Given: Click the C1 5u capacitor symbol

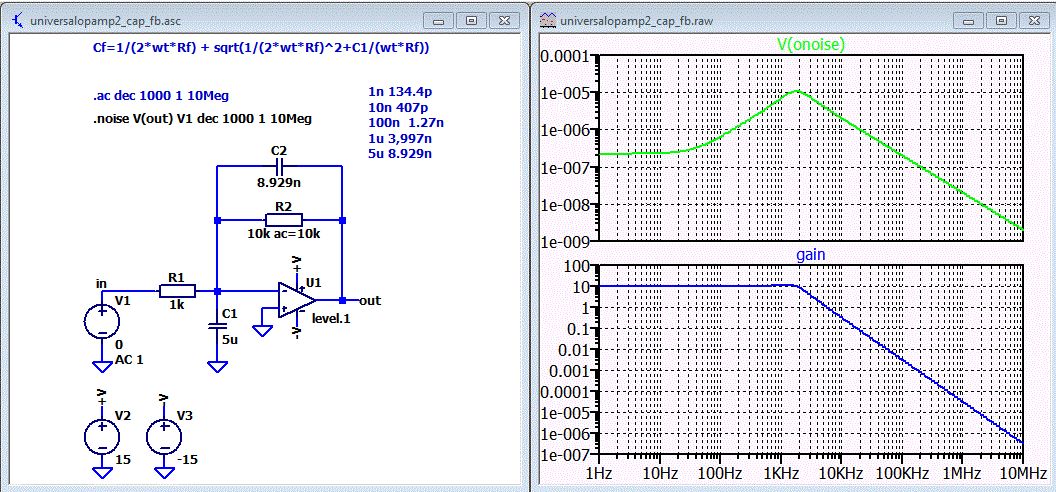Looking at the screenshot, I should pyautogui.click(x=216, y=325).
